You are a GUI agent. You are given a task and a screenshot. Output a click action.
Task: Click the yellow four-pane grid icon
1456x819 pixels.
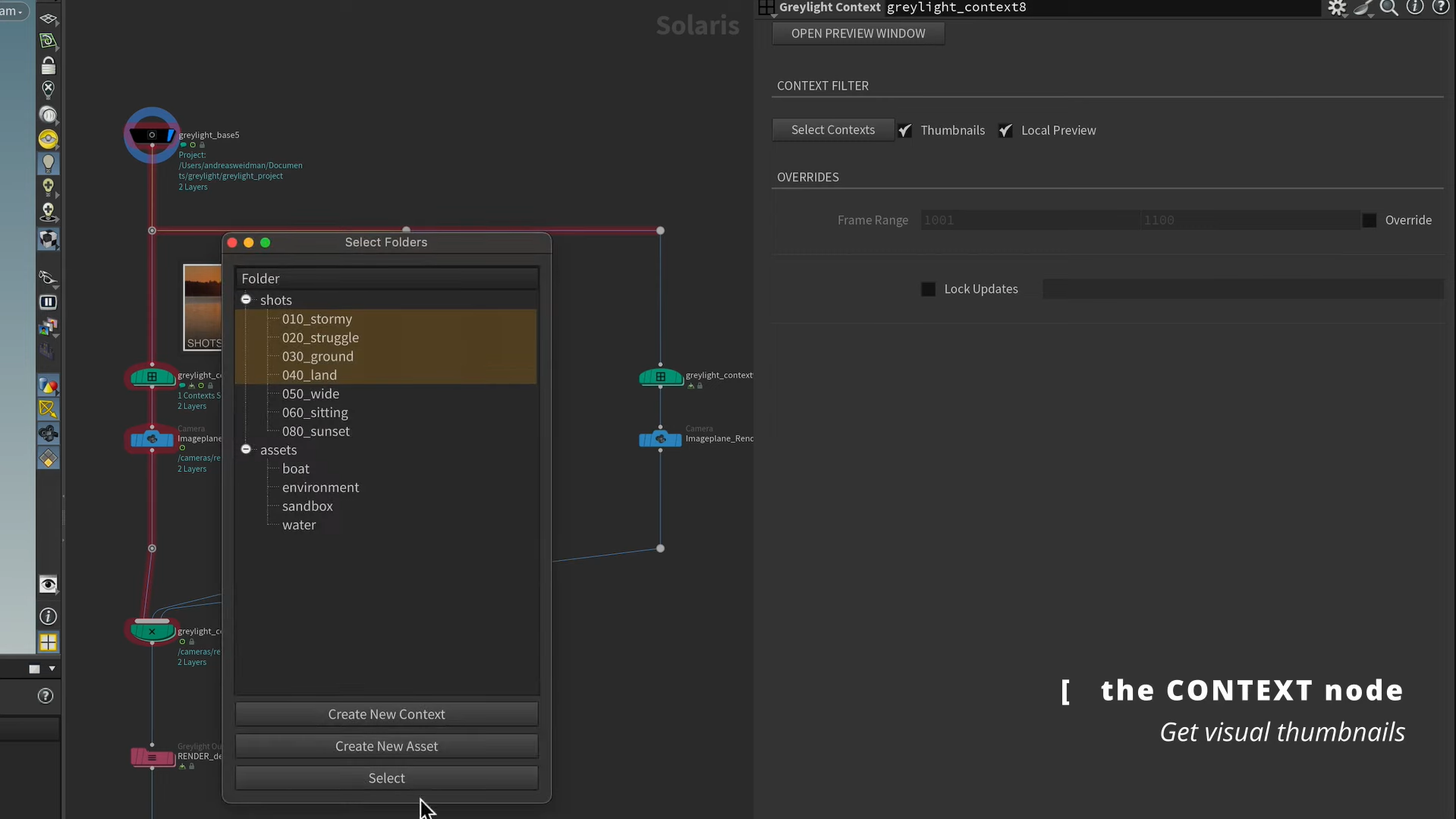point(48,643)
